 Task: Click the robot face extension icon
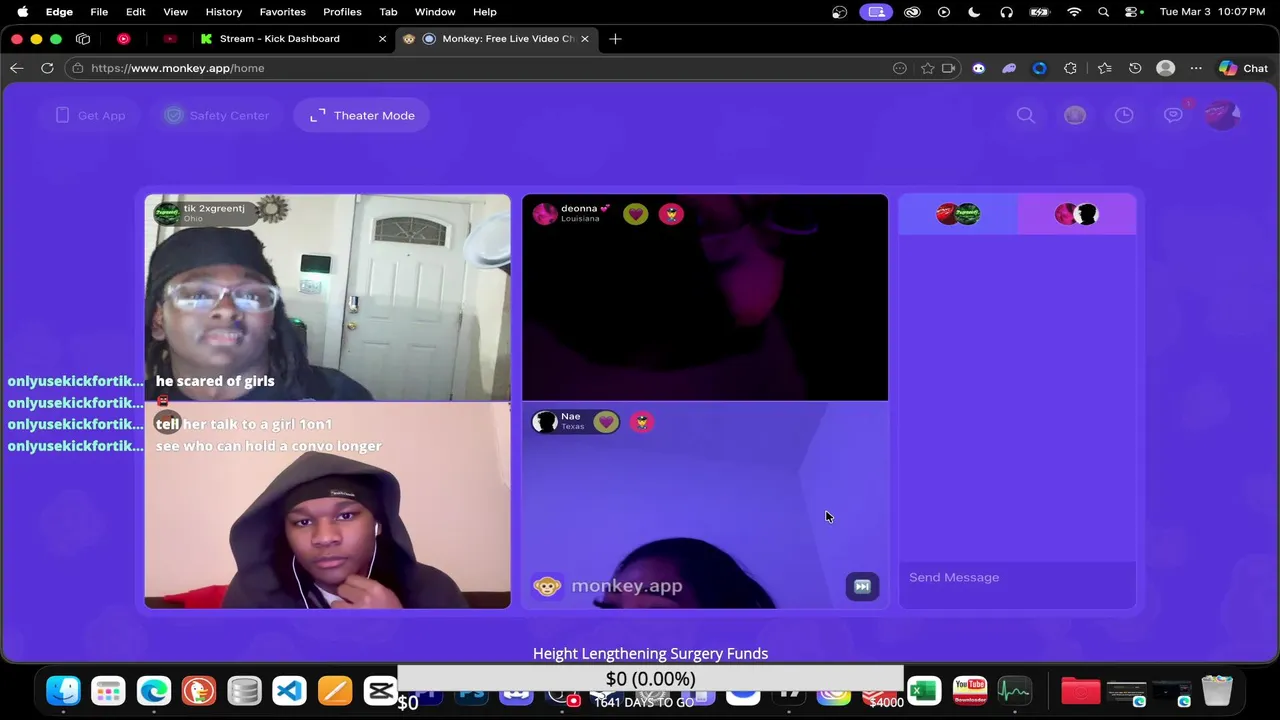979,68
